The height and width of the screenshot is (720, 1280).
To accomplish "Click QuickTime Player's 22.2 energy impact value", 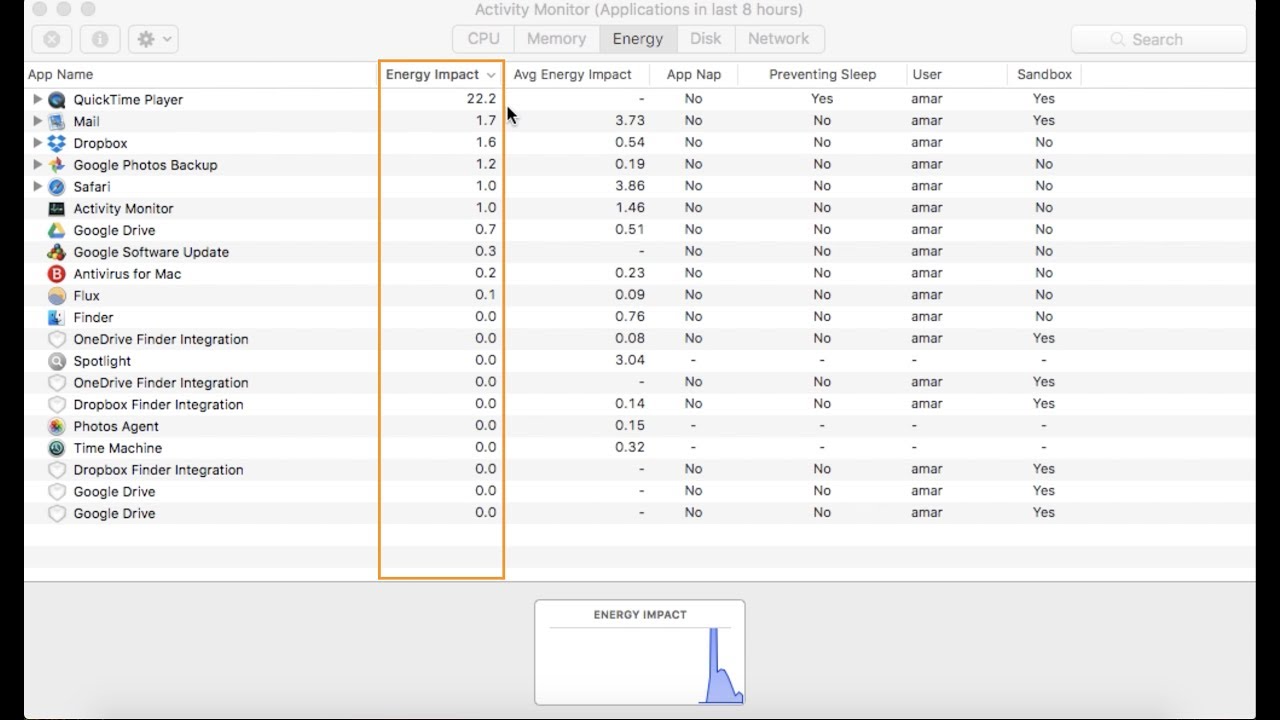I will [481, 99].
